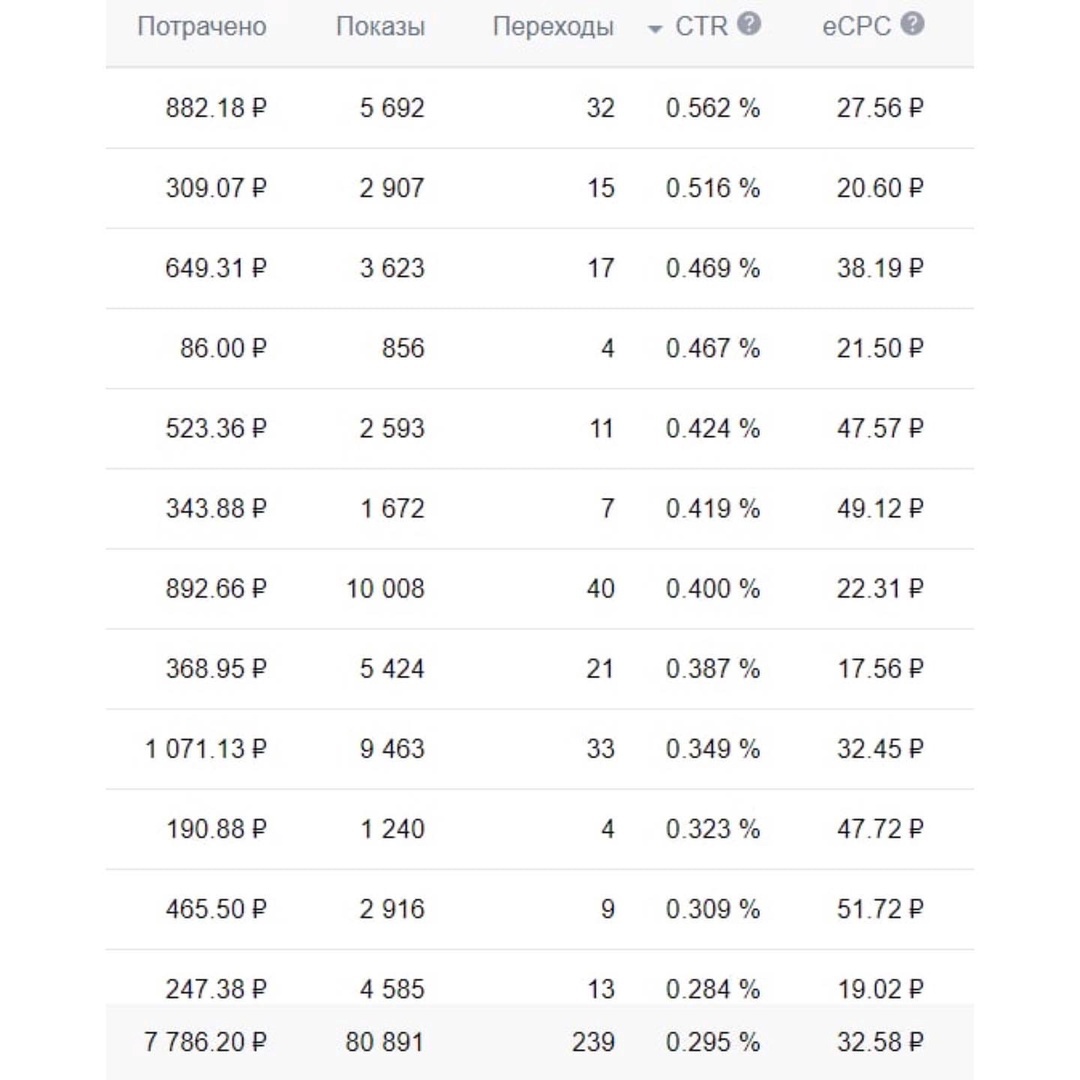The image size is (1080, 1080).
Task: Click the total 80 891 impressions value
Action: click(x=385, y=1042)
